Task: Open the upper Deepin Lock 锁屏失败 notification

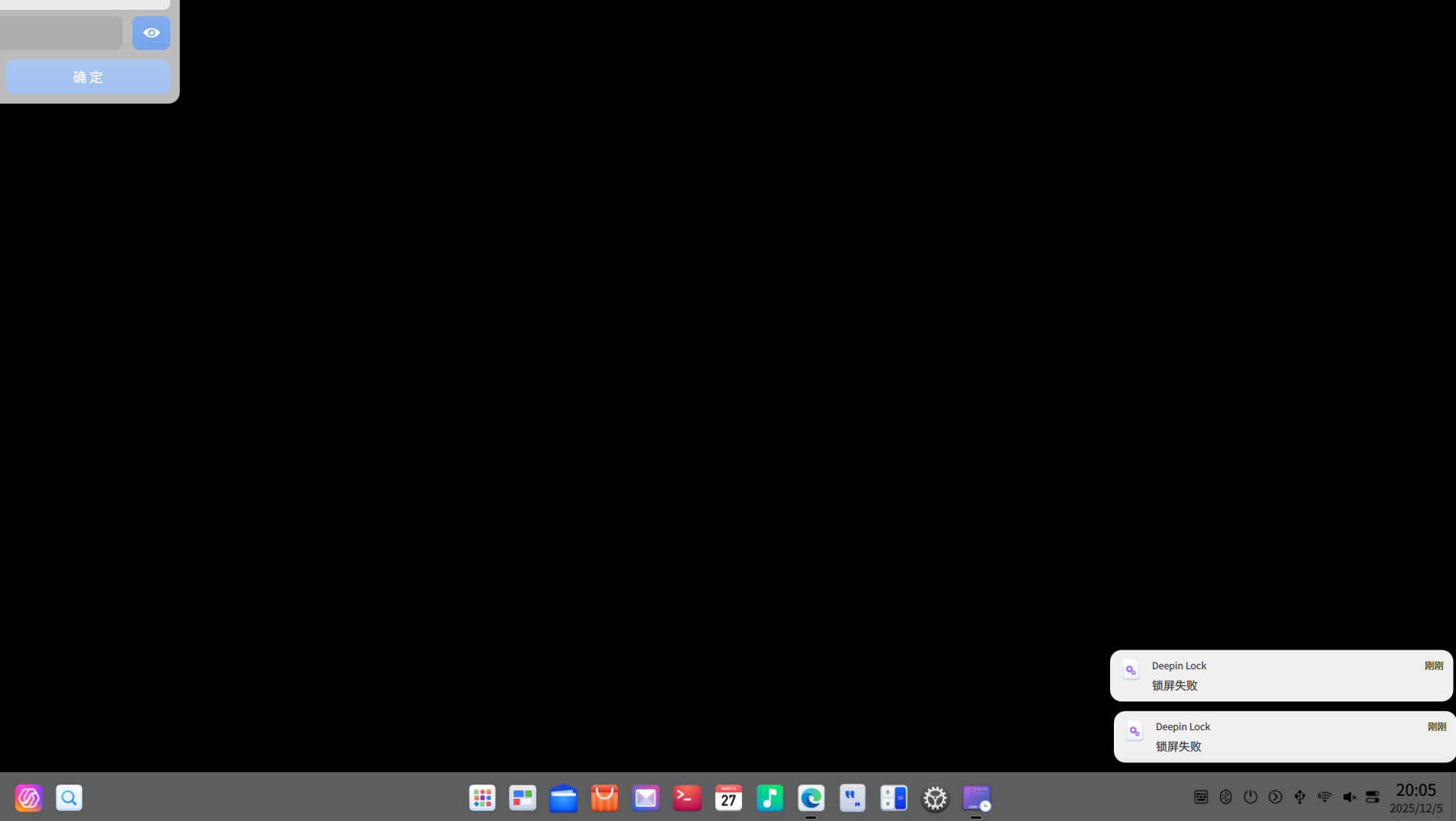Action: pos(1282,675)
